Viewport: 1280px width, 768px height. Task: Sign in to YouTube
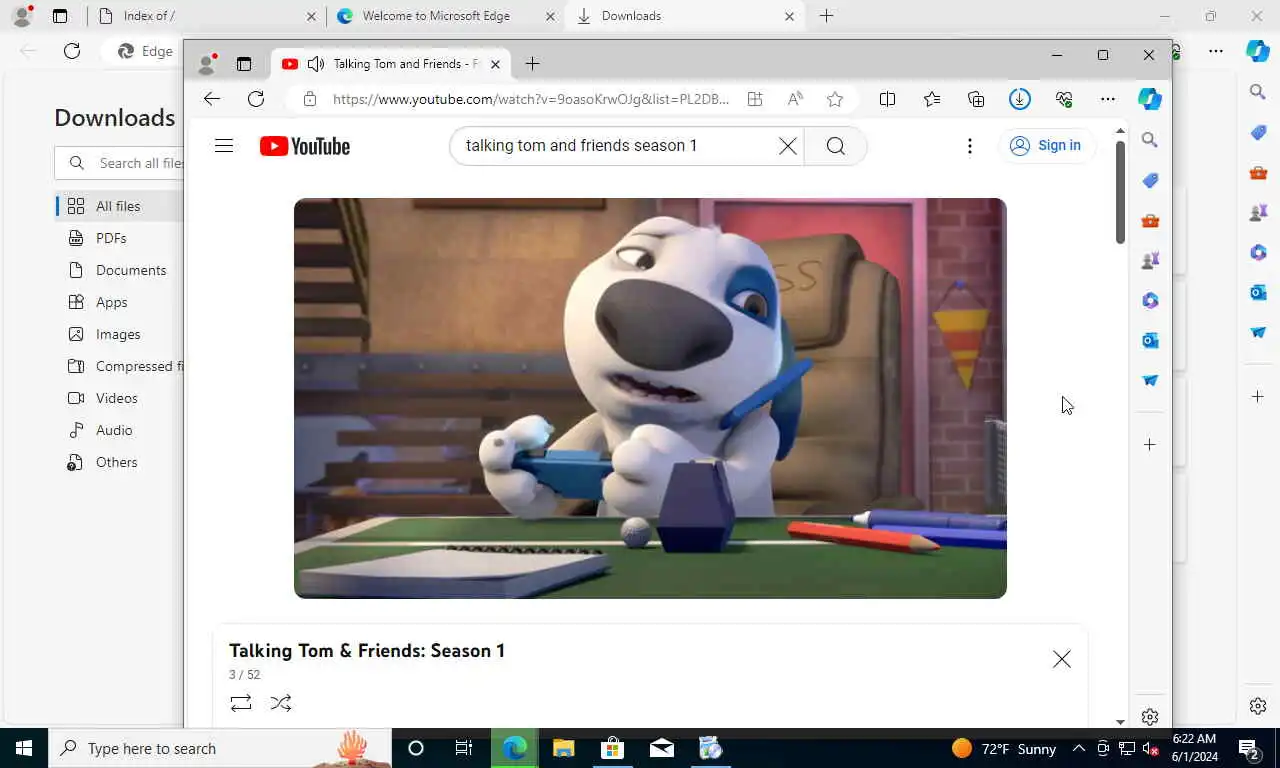point(1046,146)
